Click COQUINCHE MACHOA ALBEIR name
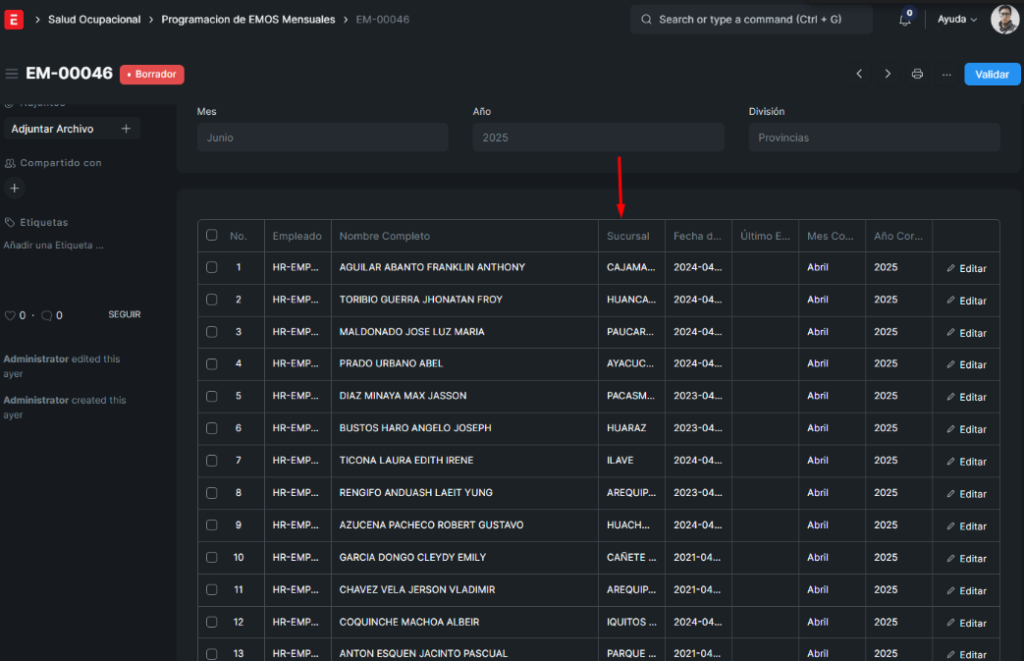The height and width of the screenshot is (661, 1024). coord(409,622)
